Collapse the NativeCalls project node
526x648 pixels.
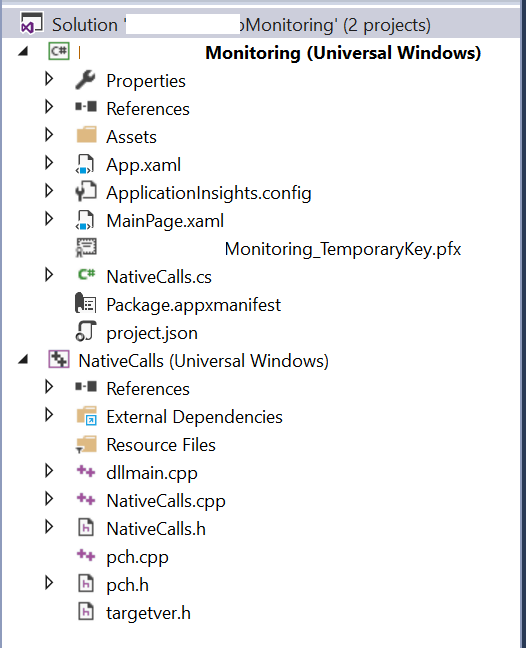24,360
